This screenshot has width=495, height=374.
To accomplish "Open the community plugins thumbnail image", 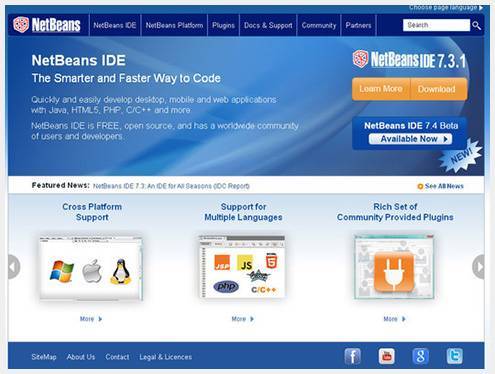I will [394, 267].
